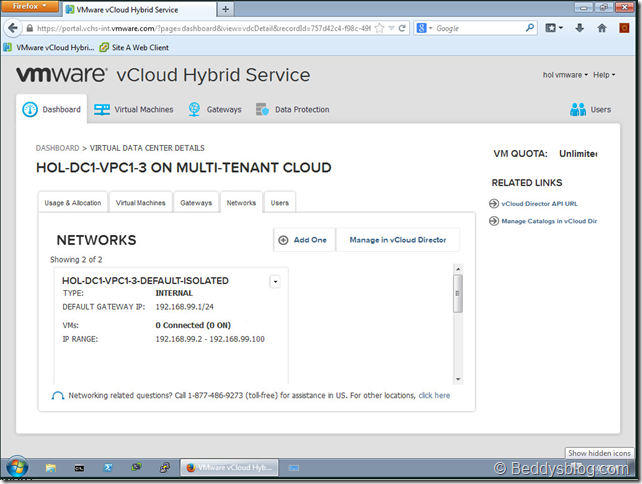
Task: Click the site identity lock icon
Action: [29, 28]
